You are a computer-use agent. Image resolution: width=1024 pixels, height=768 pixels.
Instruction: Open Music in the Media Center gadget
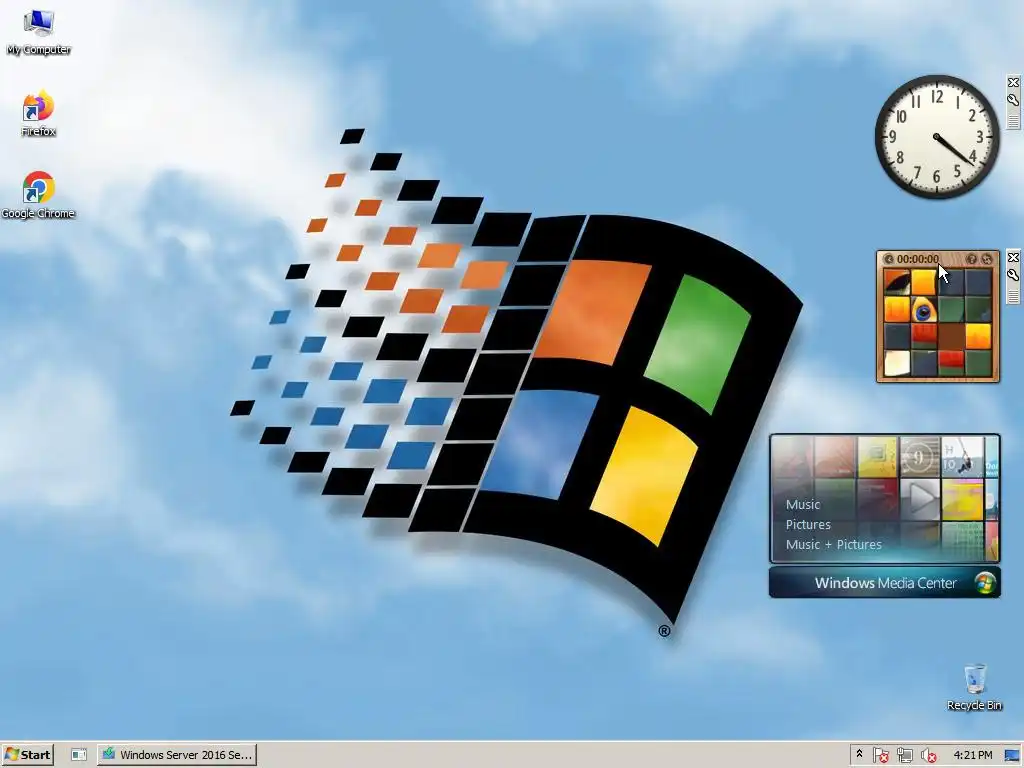pyautogui.click(x=803, y=504)
